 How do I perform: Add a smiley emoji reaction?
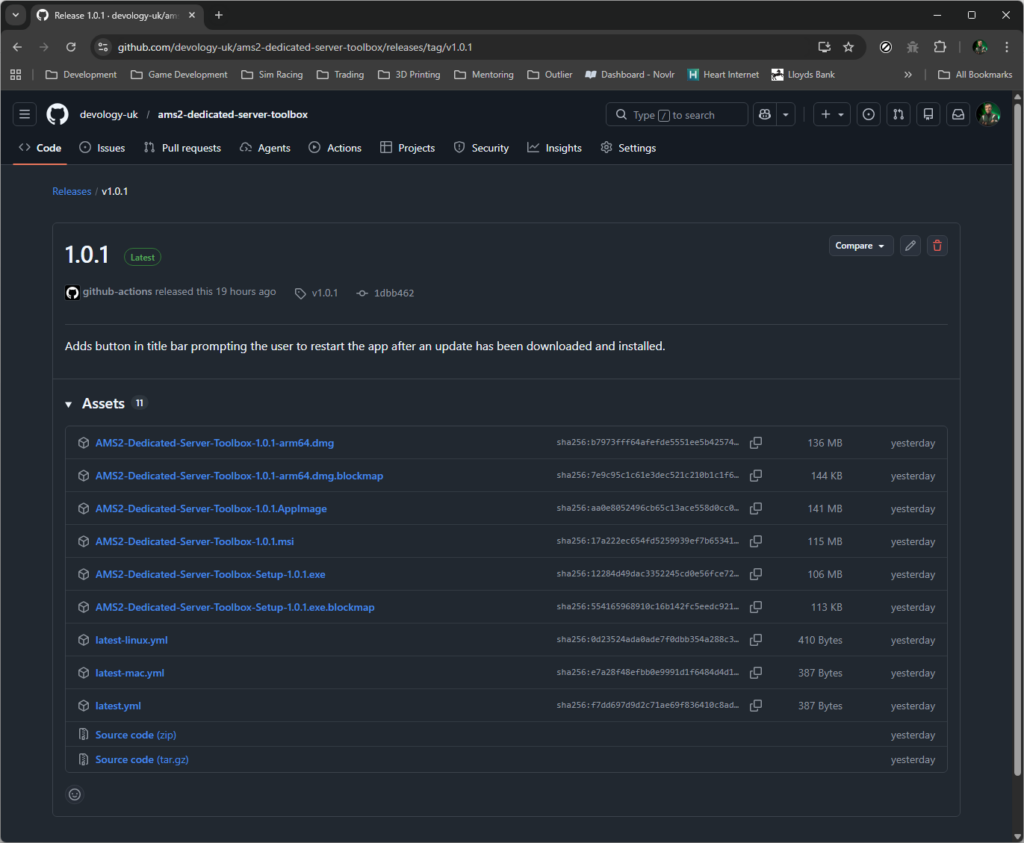[74, 795]
